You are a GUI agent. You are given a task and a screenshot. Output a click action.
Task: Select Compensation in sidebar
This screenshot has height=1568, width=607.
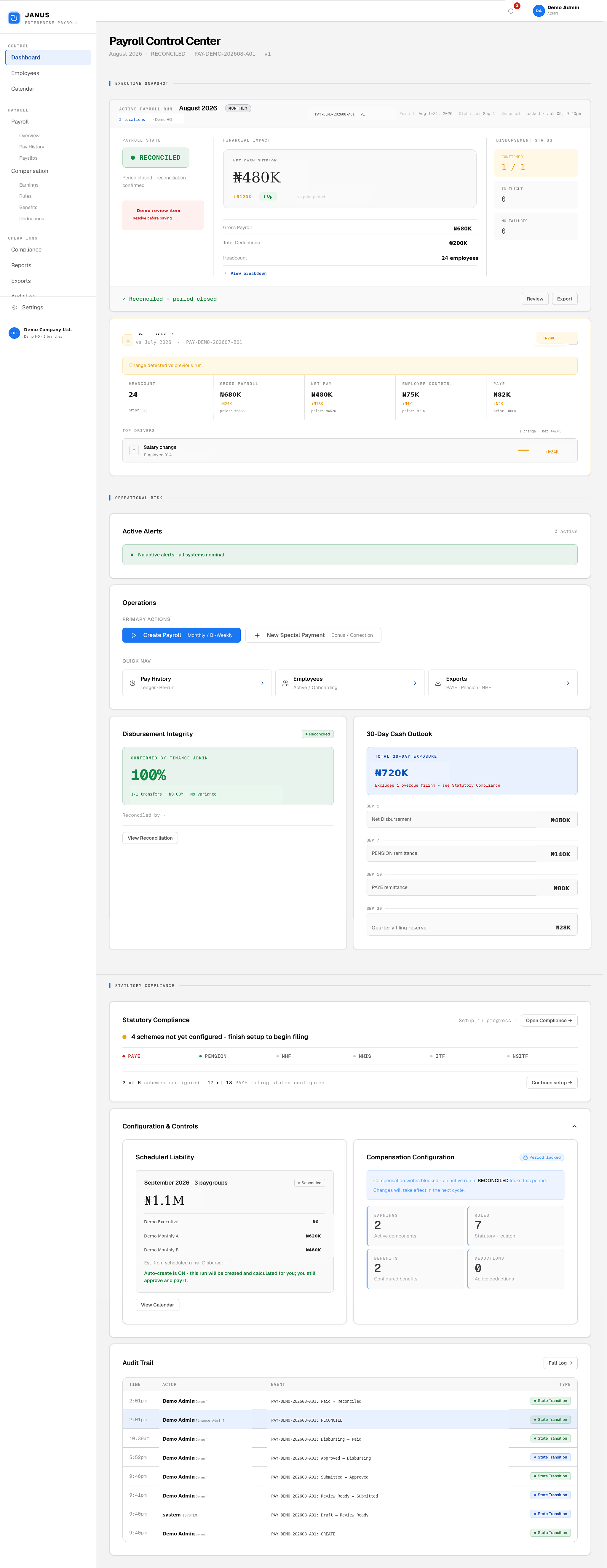pyautogui.click(x=48, y=171)
